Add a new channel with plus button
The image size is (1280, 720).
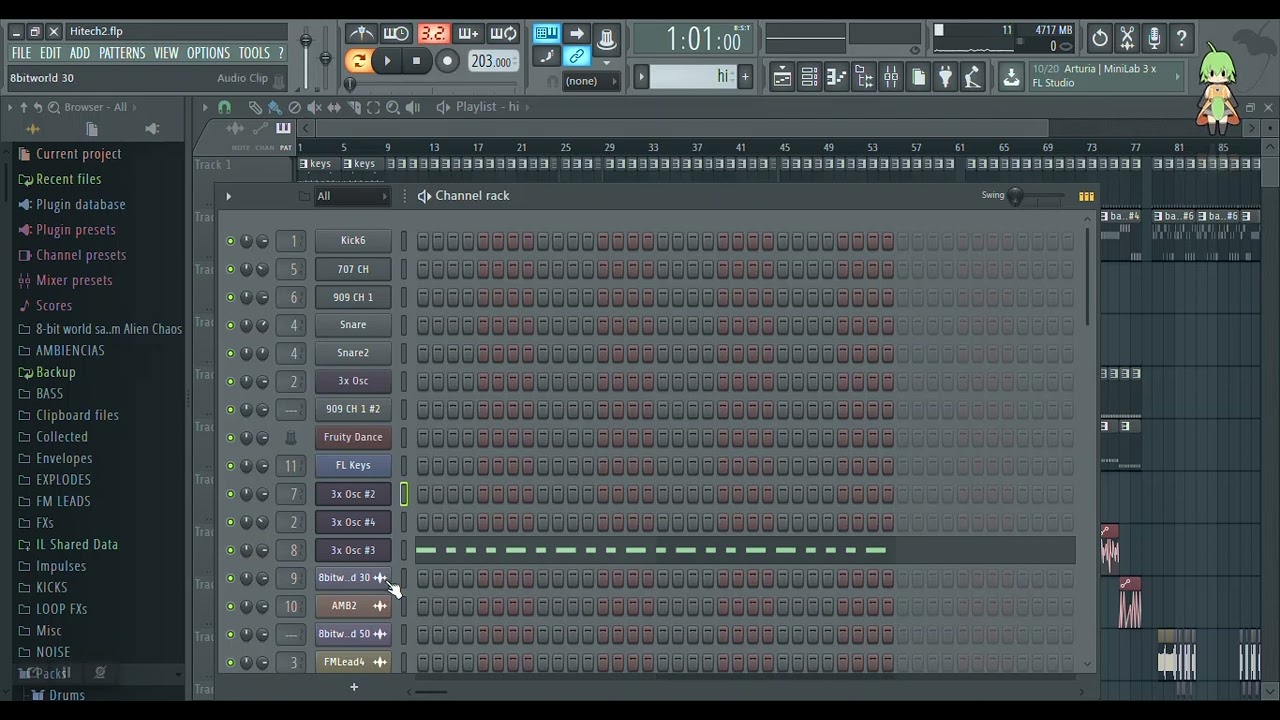tap(353, 687)
